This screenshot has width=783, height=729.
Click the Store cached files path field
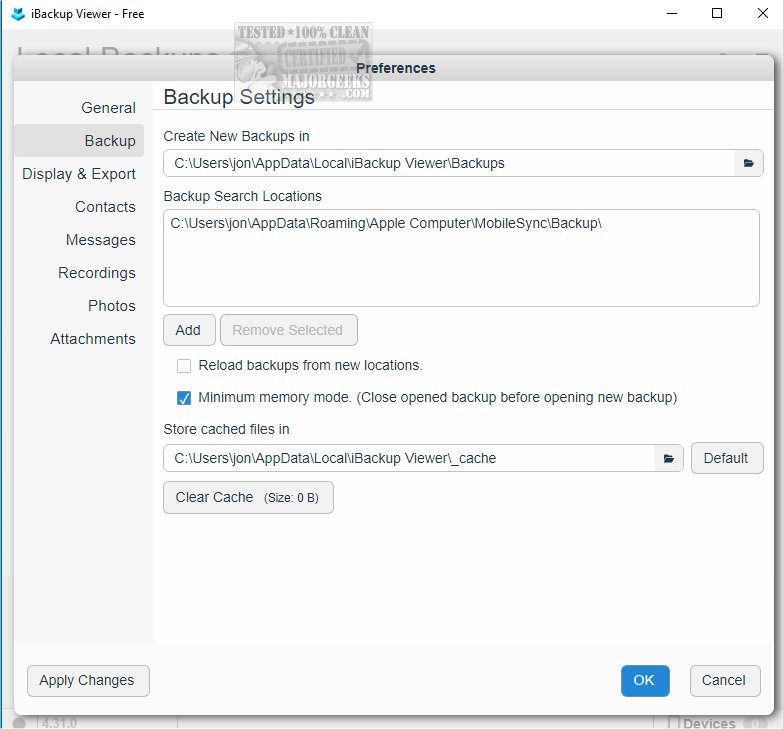coord(409,458)
